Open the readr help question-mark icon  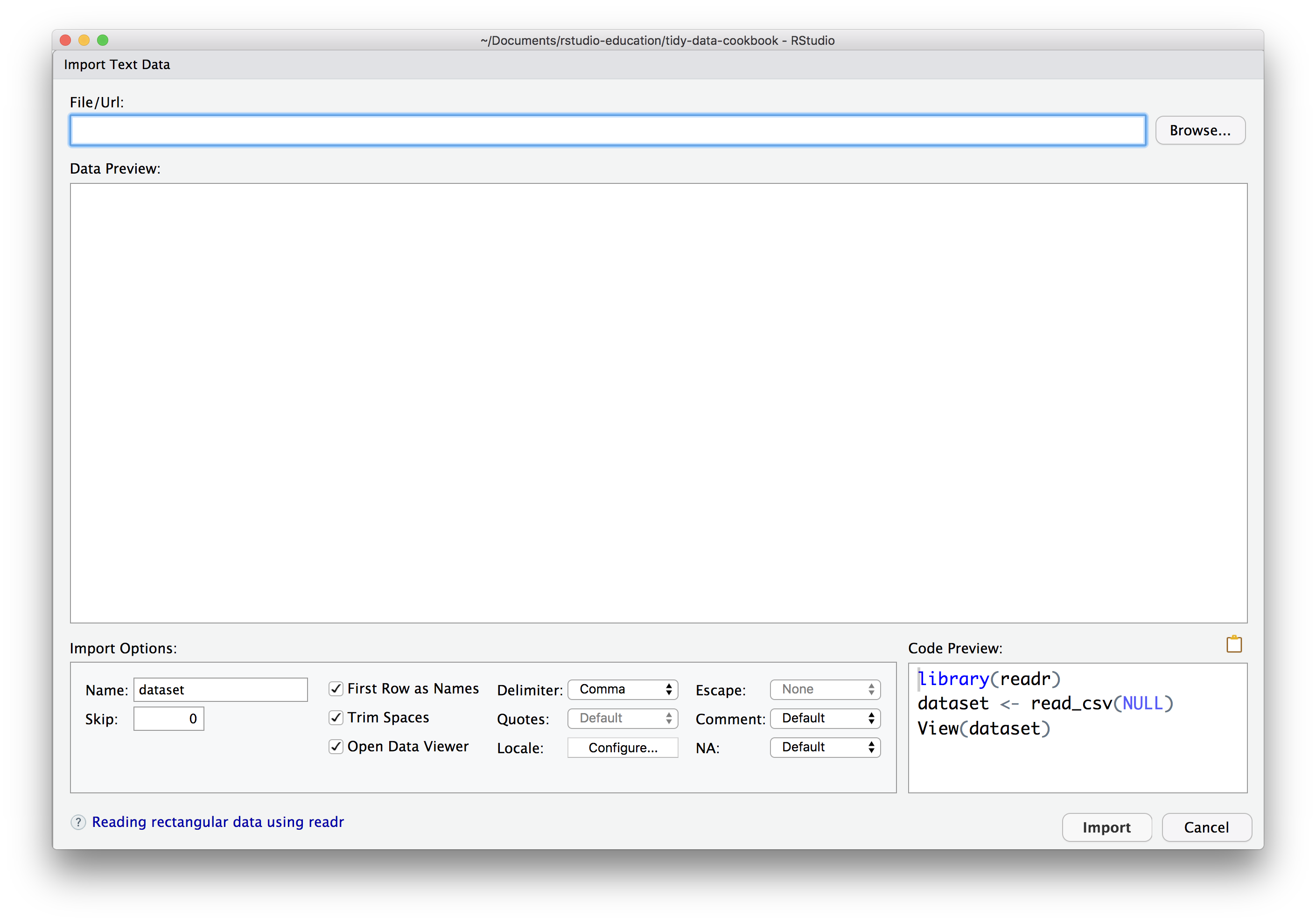78,823
